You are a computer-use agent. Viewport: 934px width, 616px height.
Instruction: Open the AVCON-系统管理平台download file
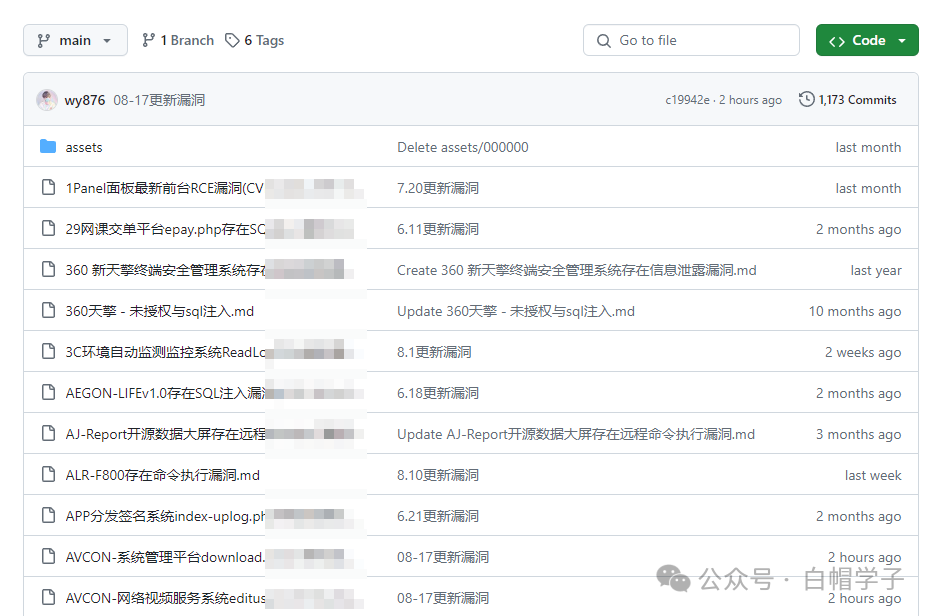coord(165,558)
